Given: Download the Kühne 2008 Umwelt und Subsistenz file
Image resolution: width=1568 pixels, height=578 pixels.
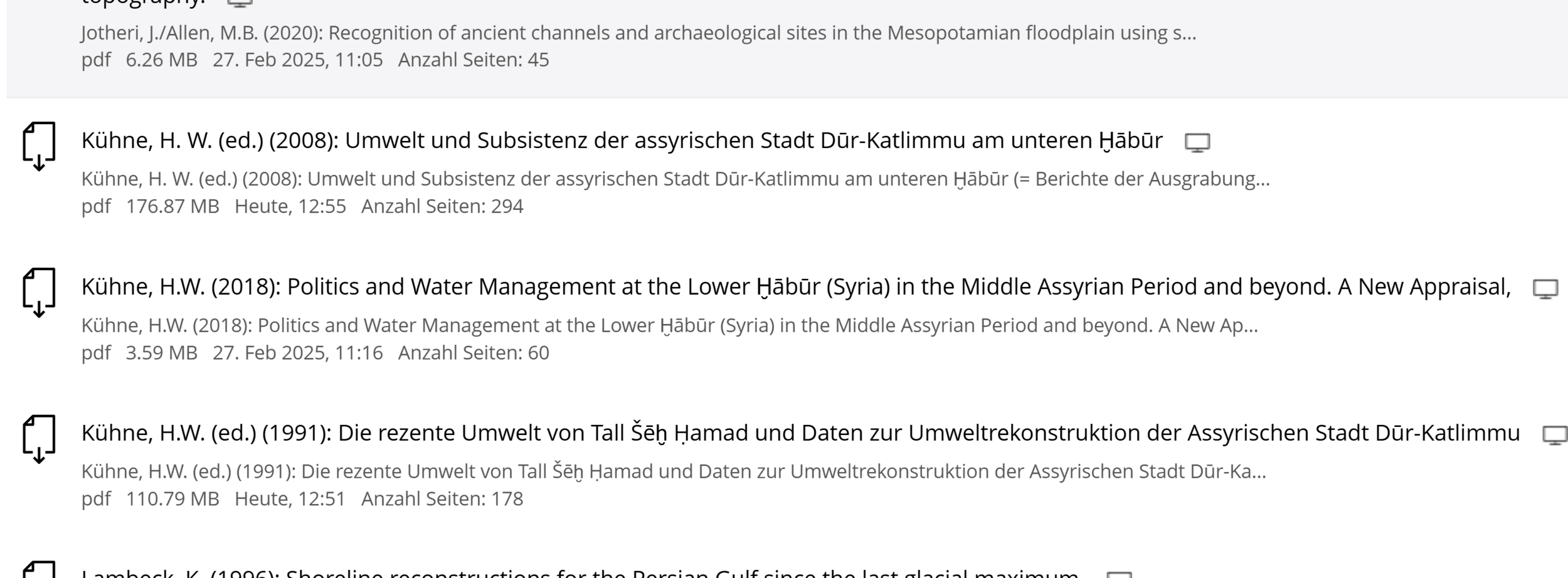Looking at the screenshot, I should (39, 147).
